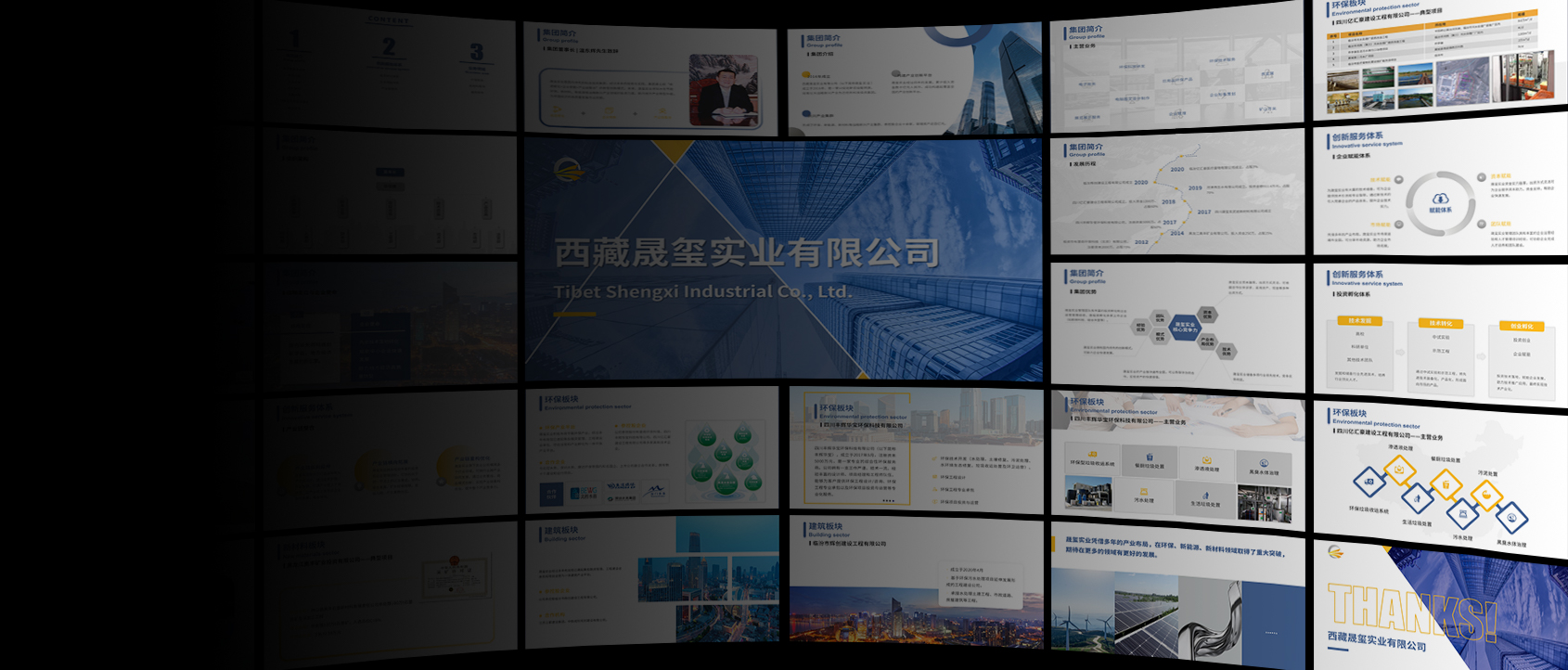Click the bin icon in 餐厨垃圾处置 tile
The height and width of the screenshot is (670, 1568).
click(x=1149, y=457)
